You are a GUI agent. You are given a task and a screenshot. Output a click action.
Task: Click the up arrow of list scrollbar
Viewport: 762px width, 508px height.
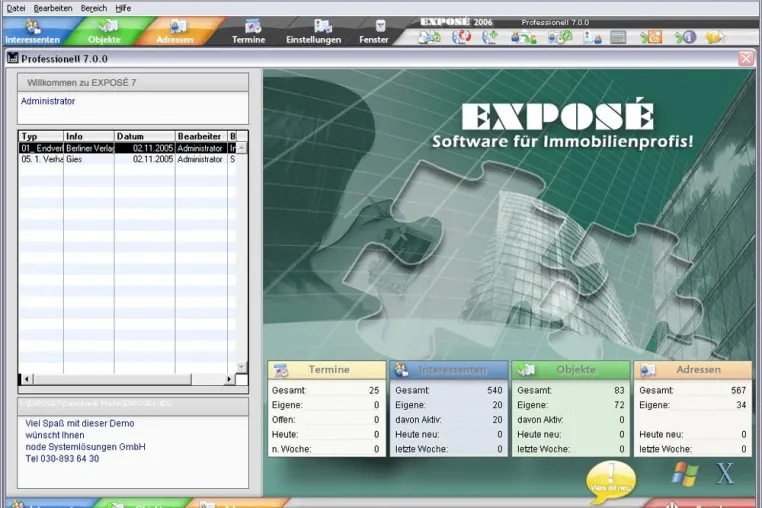click(242, 148)
